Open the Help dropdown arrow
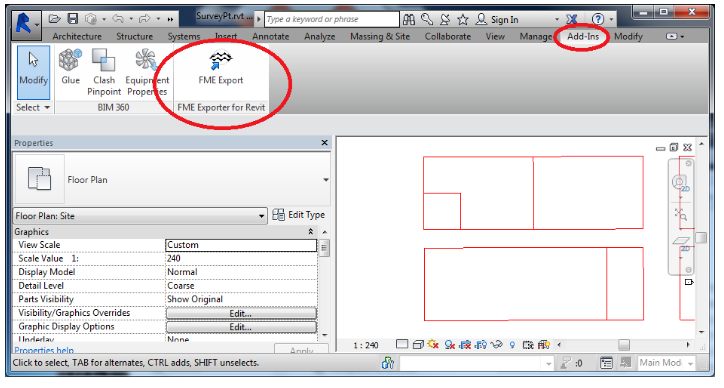This screenshot has height=388, width=724. [612, 19]
